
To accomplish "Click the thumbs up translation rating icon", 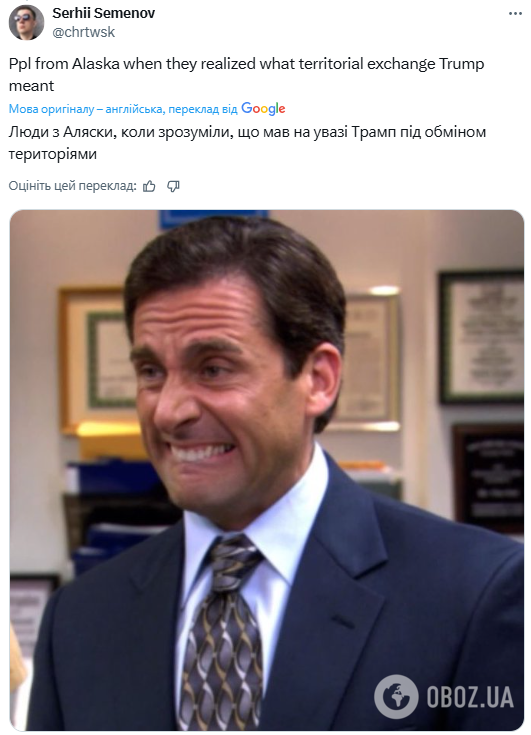I will coord(150,187).
